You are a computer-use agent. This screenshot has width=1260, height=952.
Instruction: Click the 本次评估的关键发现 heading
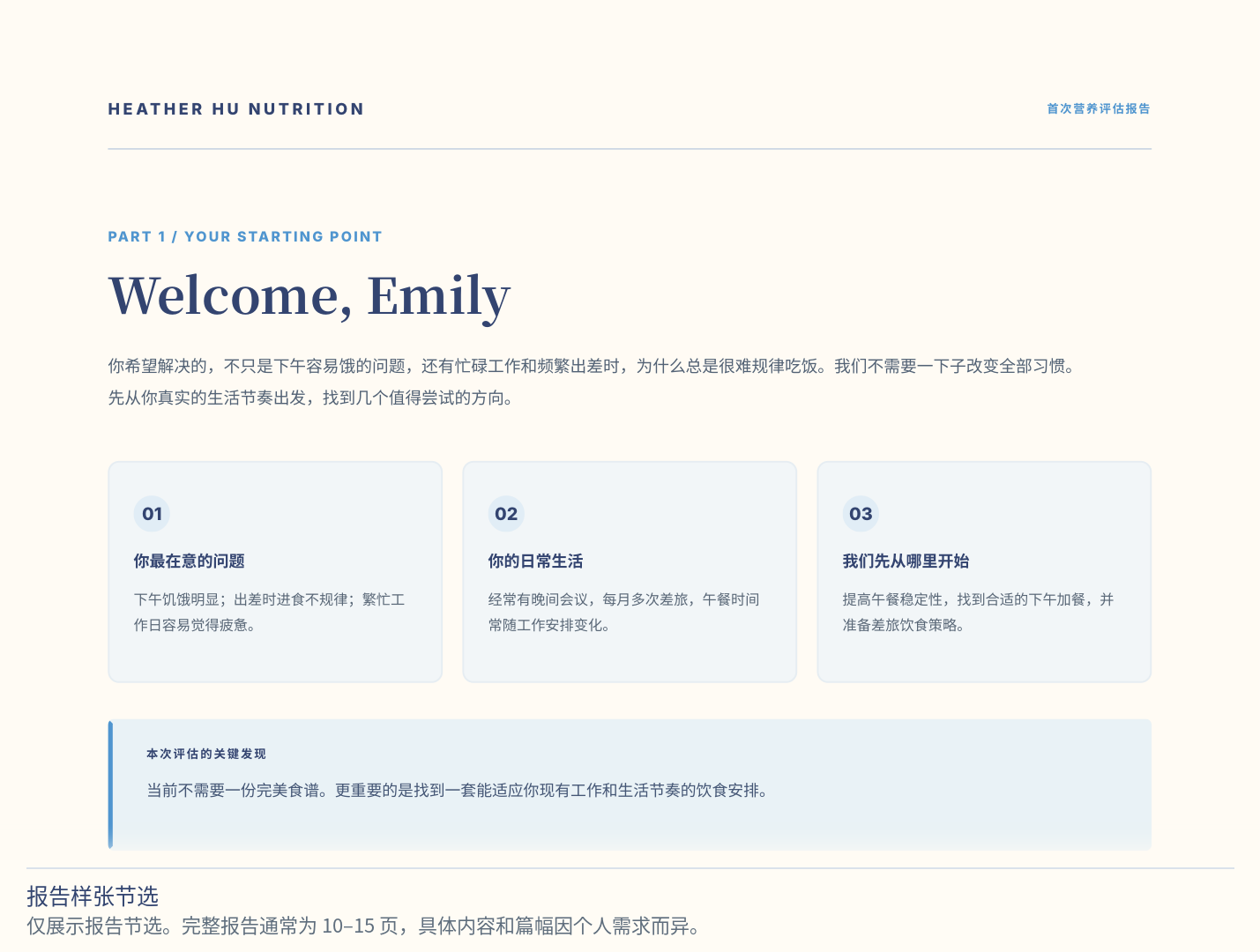[x=205, y=754]
